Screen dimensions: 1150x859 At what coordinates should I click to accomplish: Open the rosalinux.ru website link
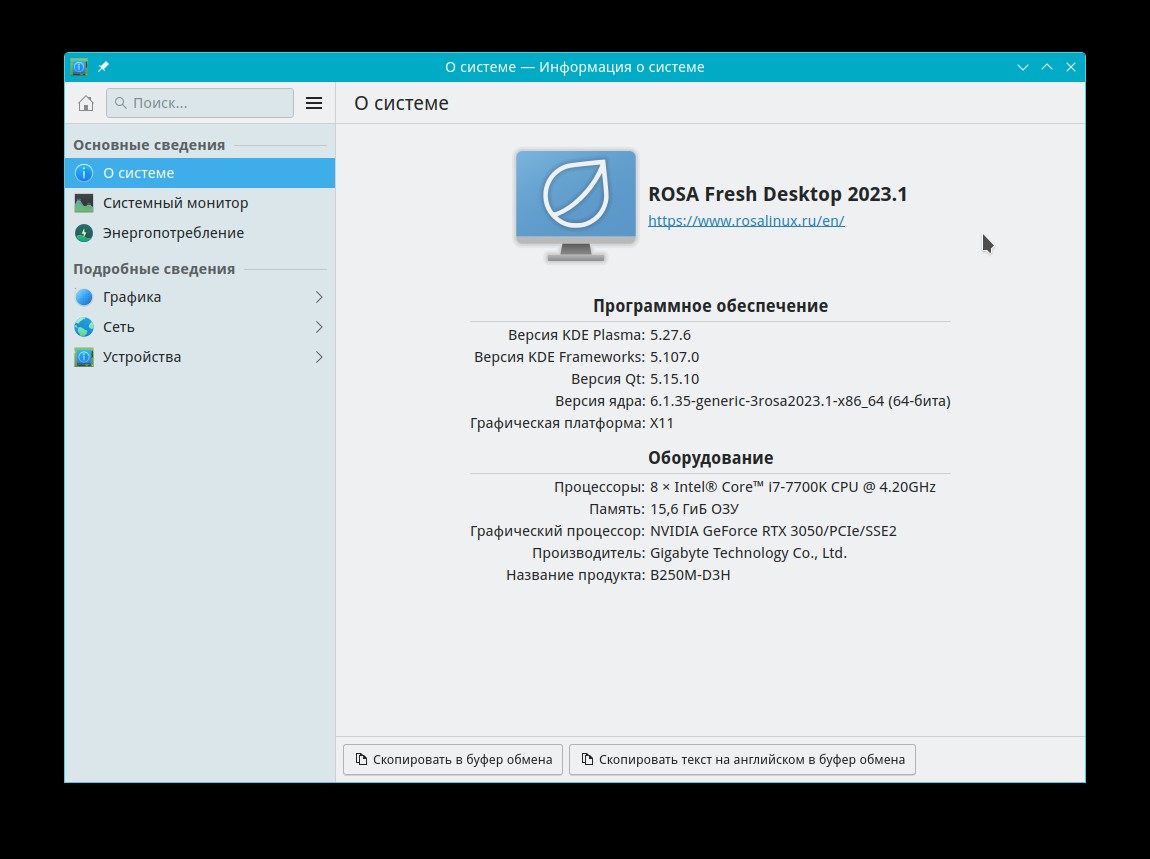point(746,221)
